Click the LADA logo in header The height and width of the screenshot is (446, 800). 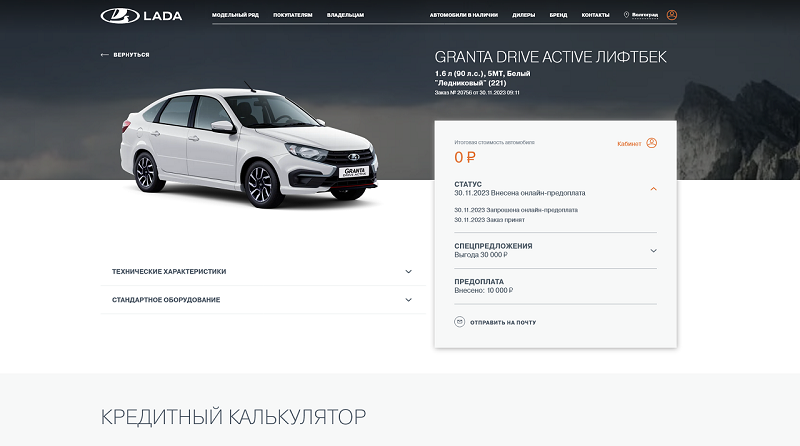coord(141,15)
